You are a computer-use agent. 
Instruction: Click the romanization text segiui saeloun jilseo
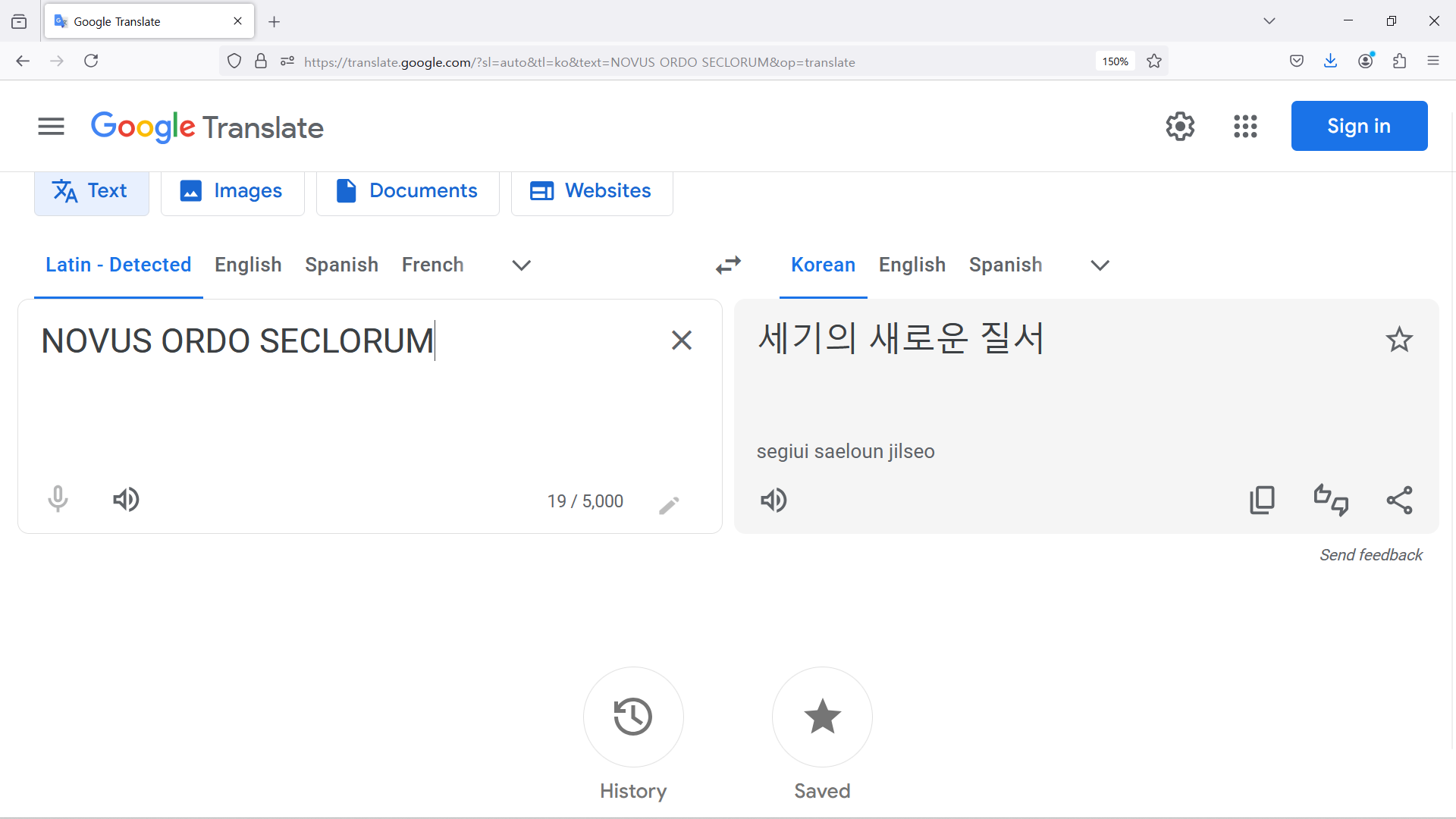[x=846, y=452]
